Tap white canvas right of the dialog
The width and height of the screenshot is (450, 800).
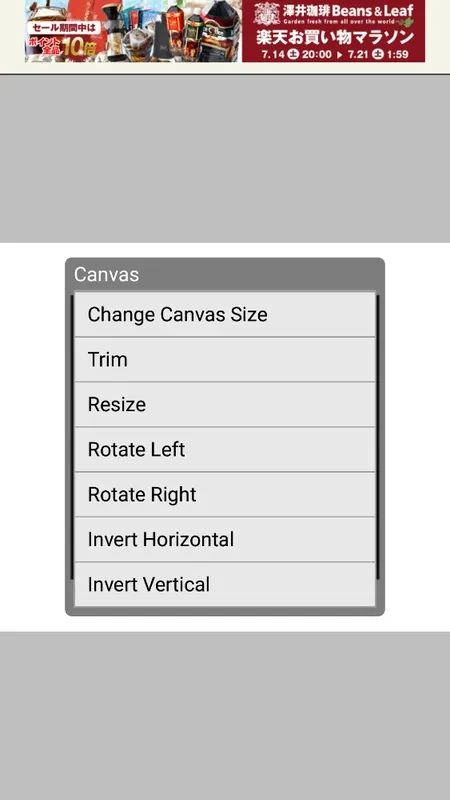click(x=417, y=437)
